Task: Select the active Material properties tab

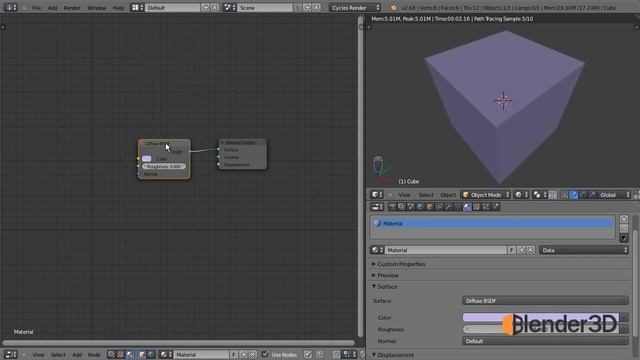Action: (x=467, y=207)
